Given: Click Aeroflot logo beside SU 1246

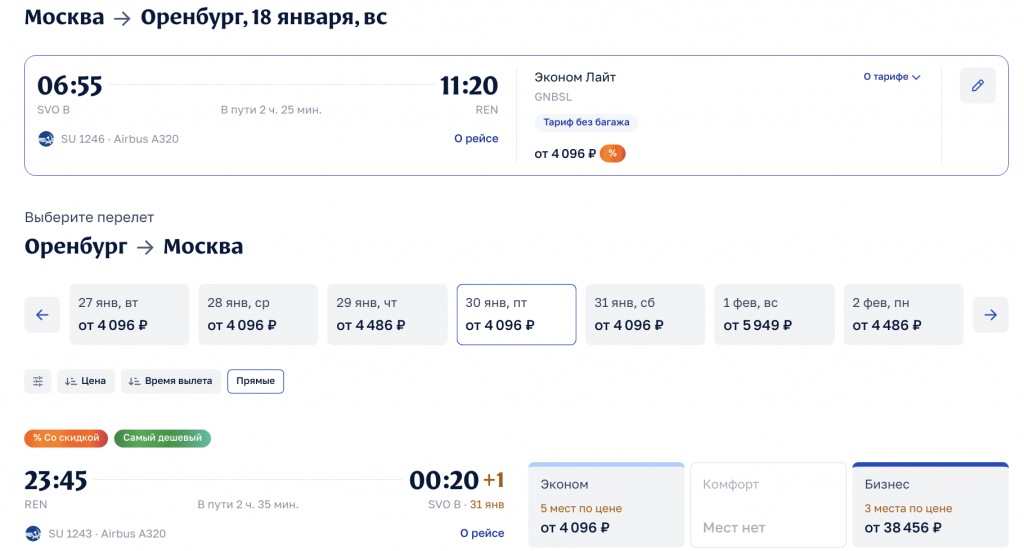Looking at the screenshot, I should (46, 139).
